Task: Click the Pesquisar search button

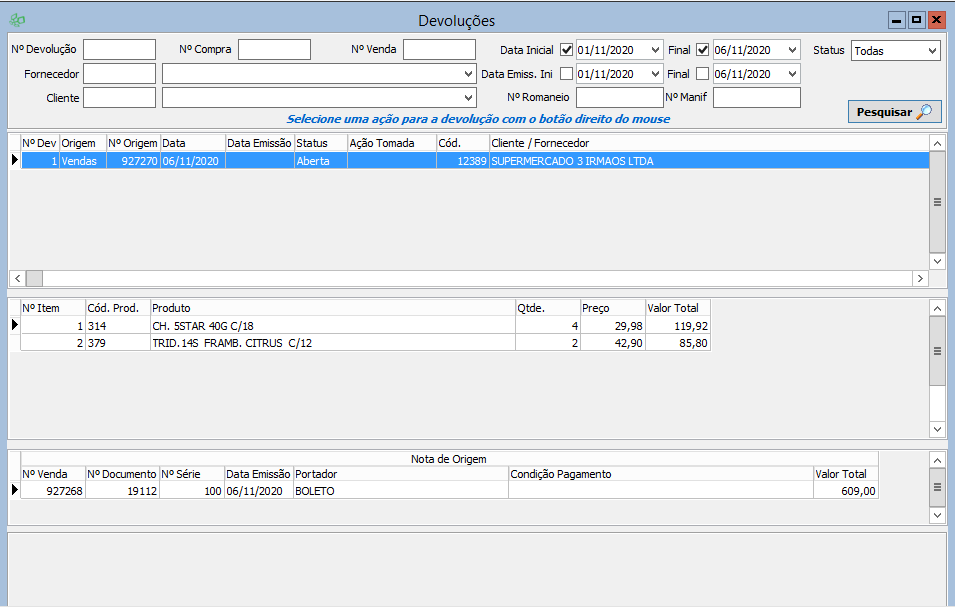Action: [x=894, y=112]
